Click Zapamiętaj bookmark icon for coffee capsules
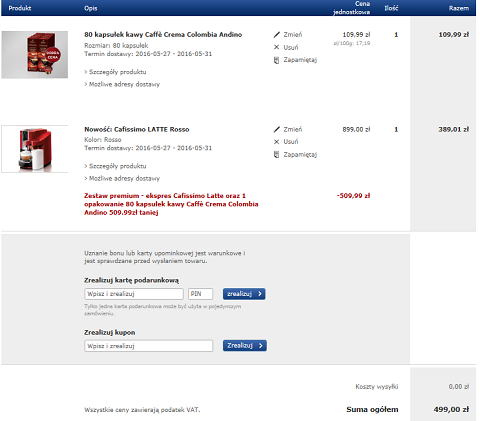 [x=276, y=60]
